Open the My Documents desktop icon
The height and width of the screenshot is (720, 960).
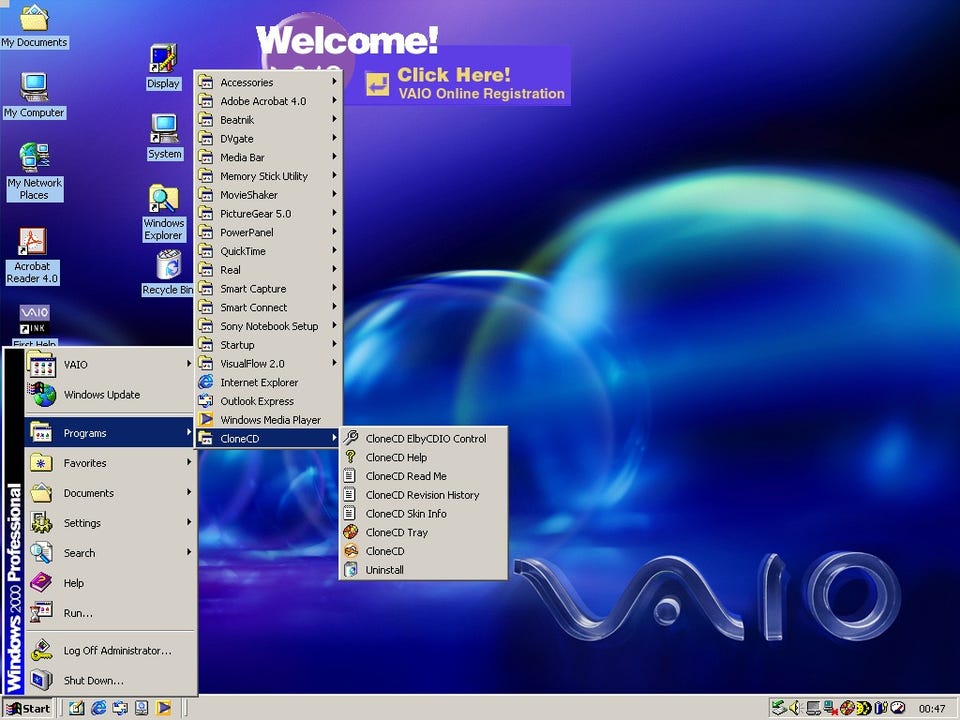click(x=34, y=26)
